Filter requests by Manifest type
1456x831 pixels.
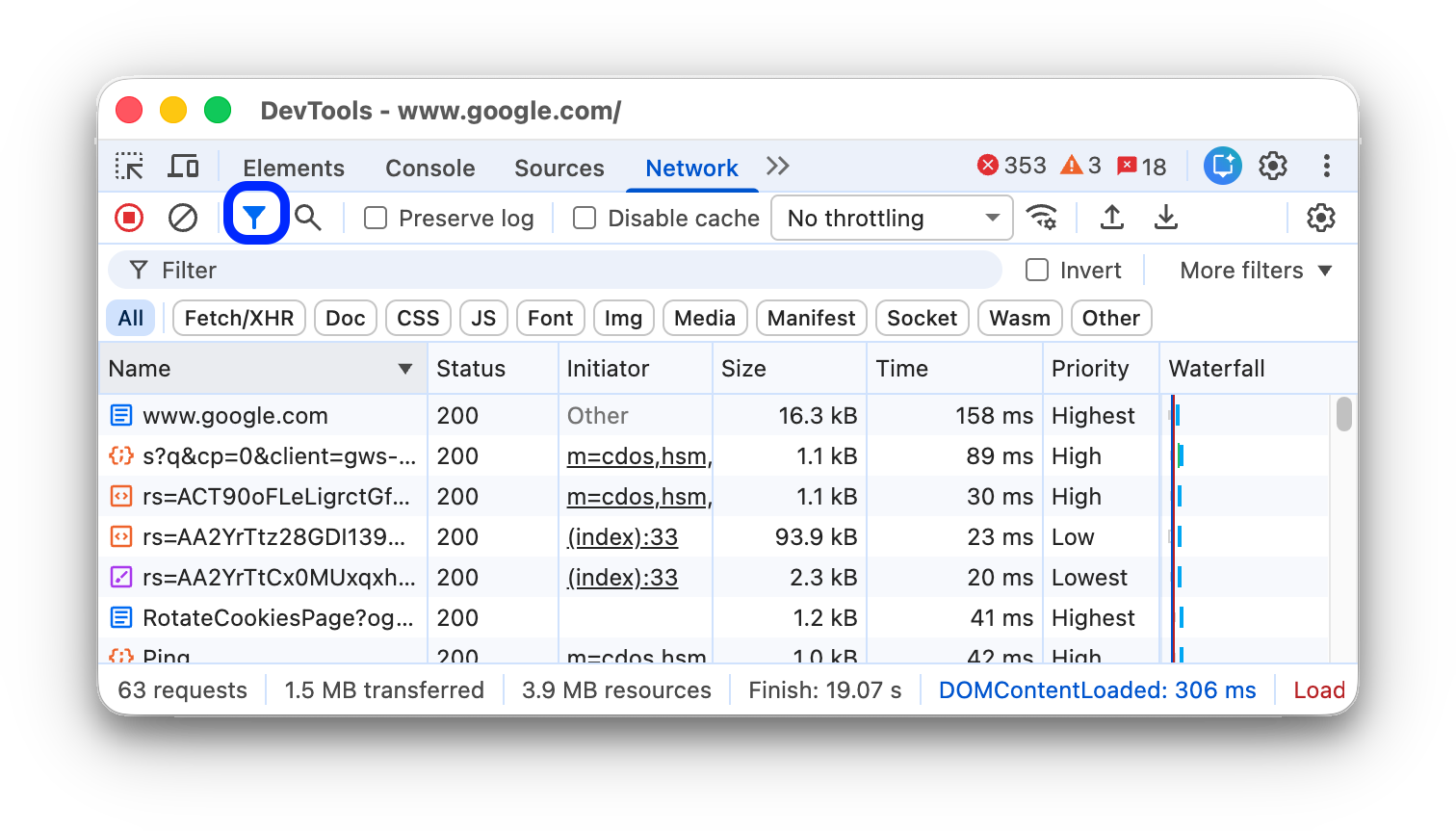click(x=812, y=318)
